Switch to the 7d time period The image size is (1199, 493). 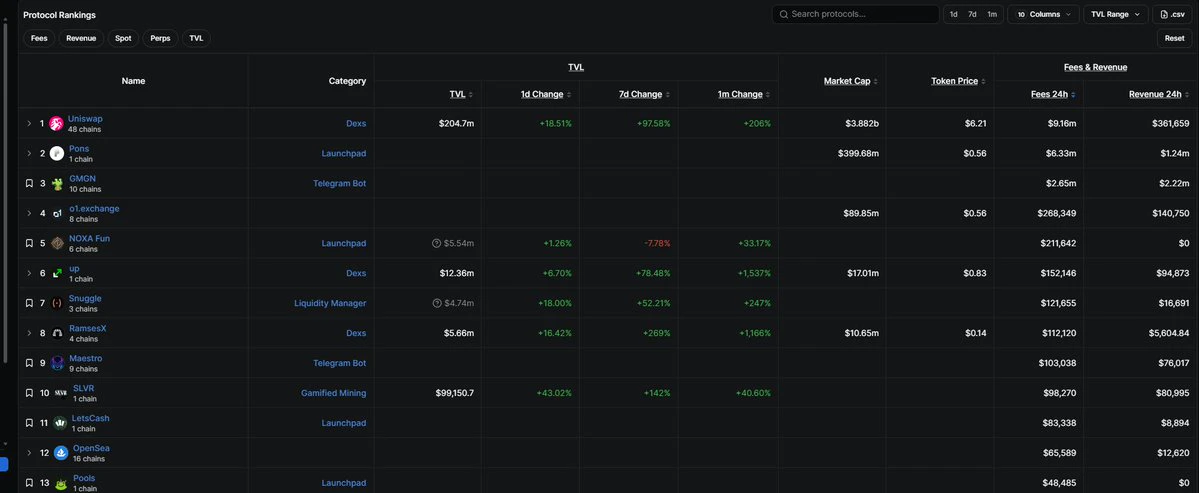973,15
